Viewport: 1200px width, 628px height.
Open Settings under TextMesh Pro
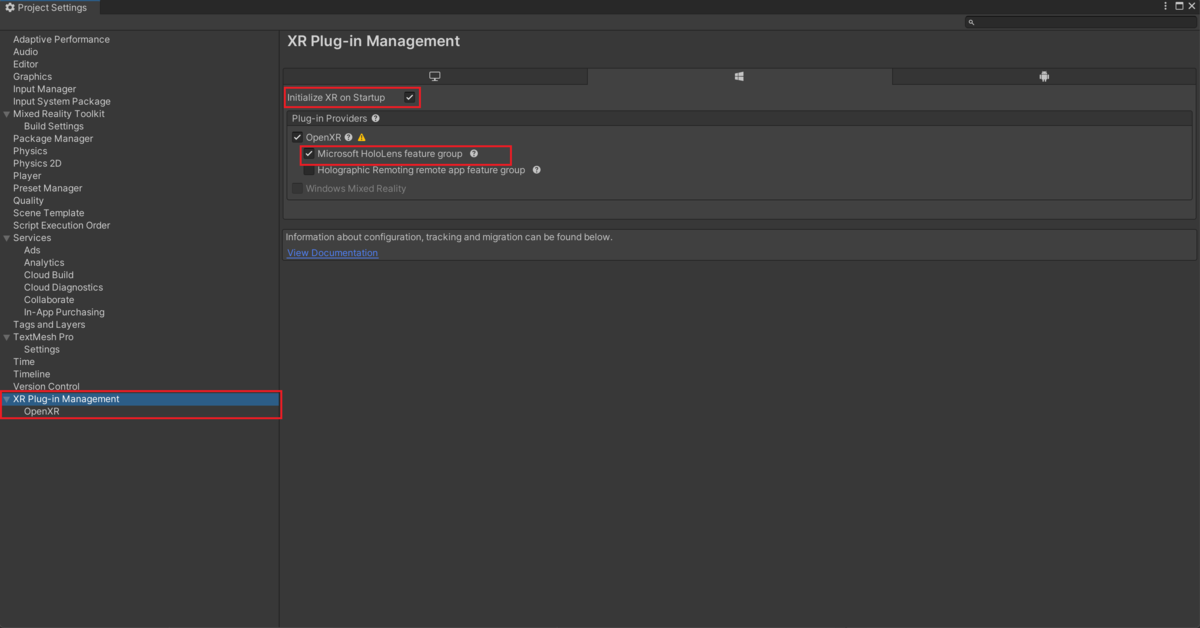point(42,349)
